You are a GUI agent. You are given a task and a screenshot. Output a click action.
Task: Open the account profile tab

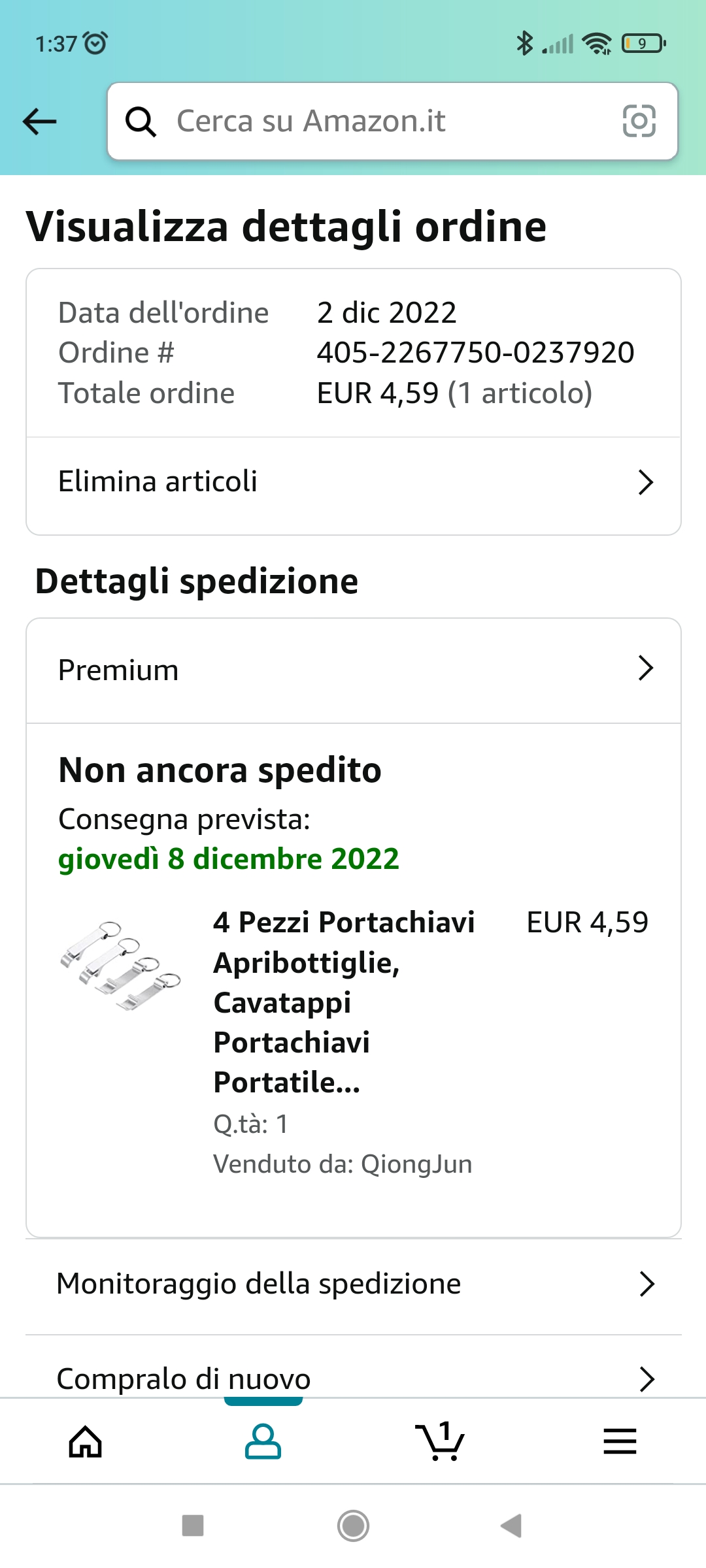[263, 1442]
